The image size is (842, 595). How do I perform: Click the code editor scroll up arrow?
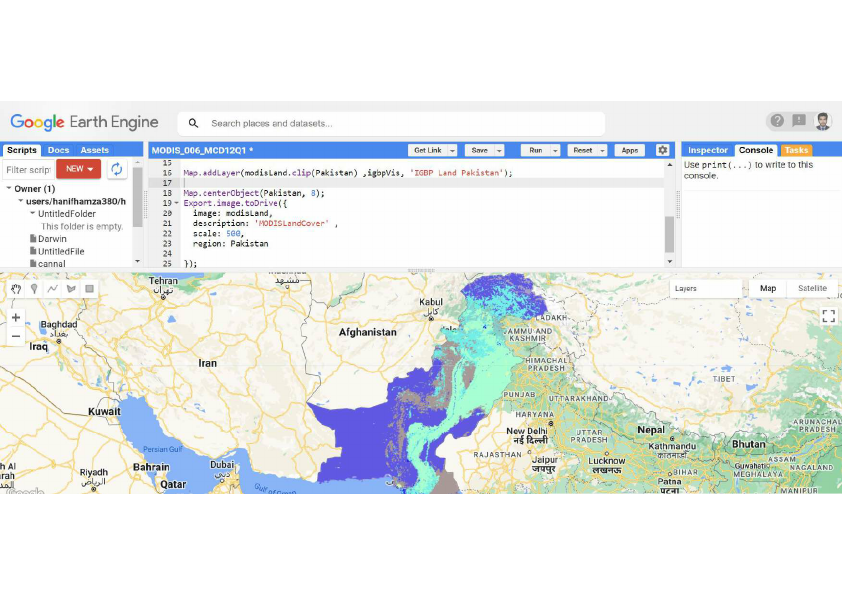[669, 165]
